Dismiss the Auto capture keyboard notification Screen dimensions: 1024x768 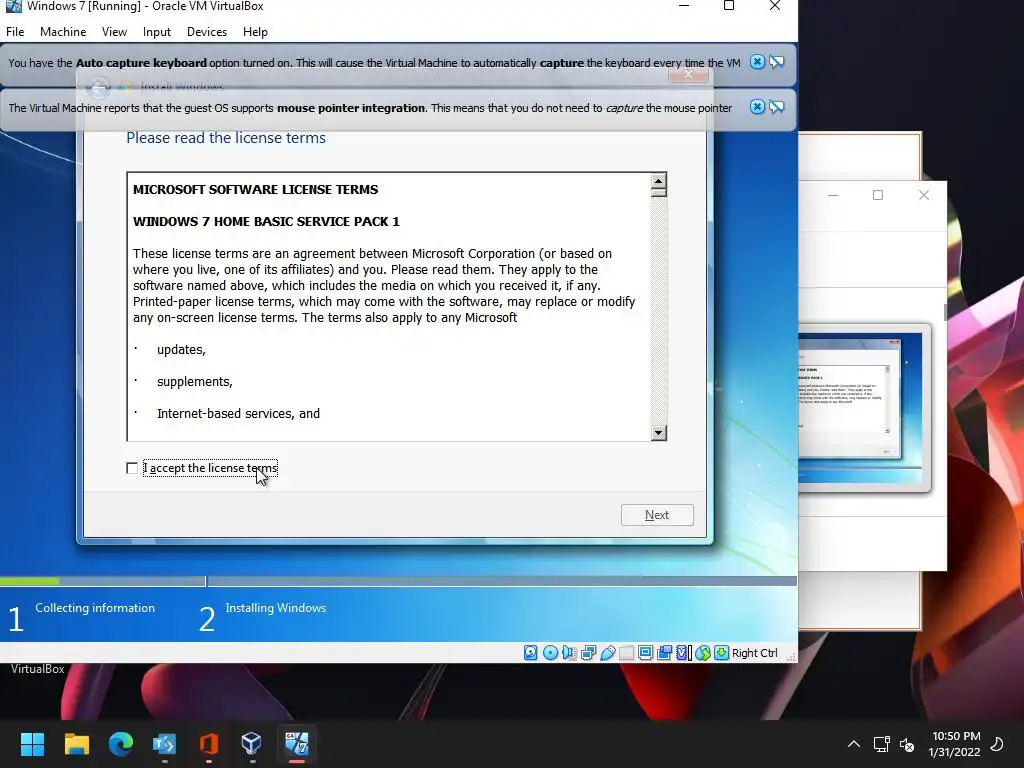757,62
